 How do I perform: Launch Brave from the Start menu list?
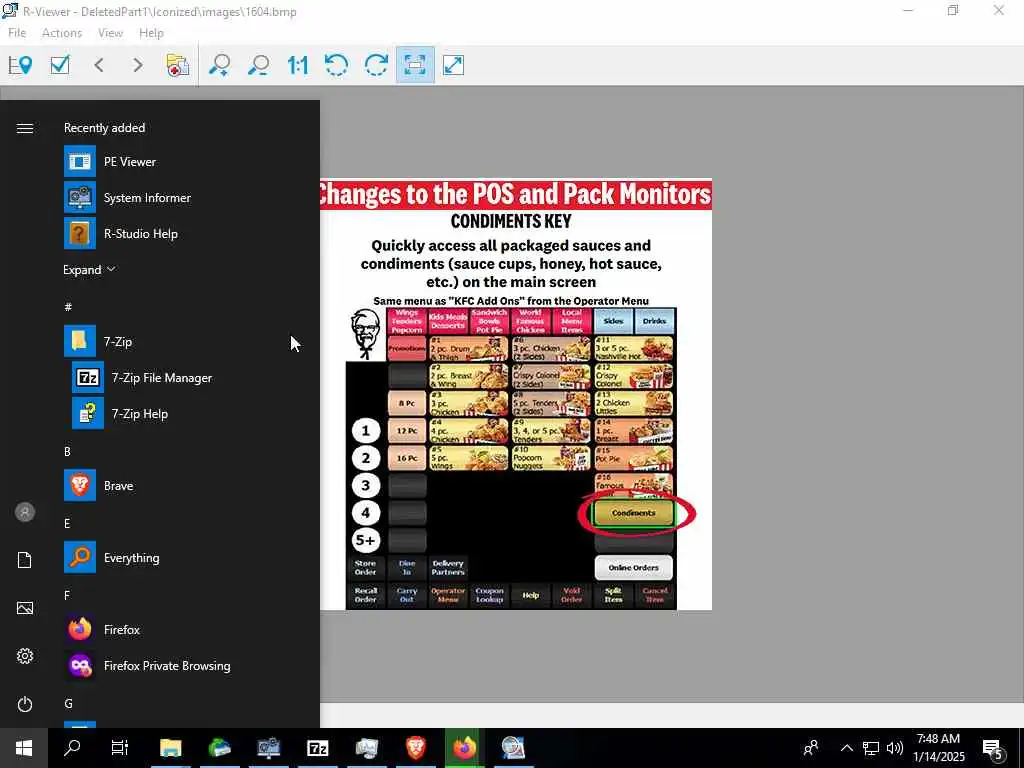(176, 486)
